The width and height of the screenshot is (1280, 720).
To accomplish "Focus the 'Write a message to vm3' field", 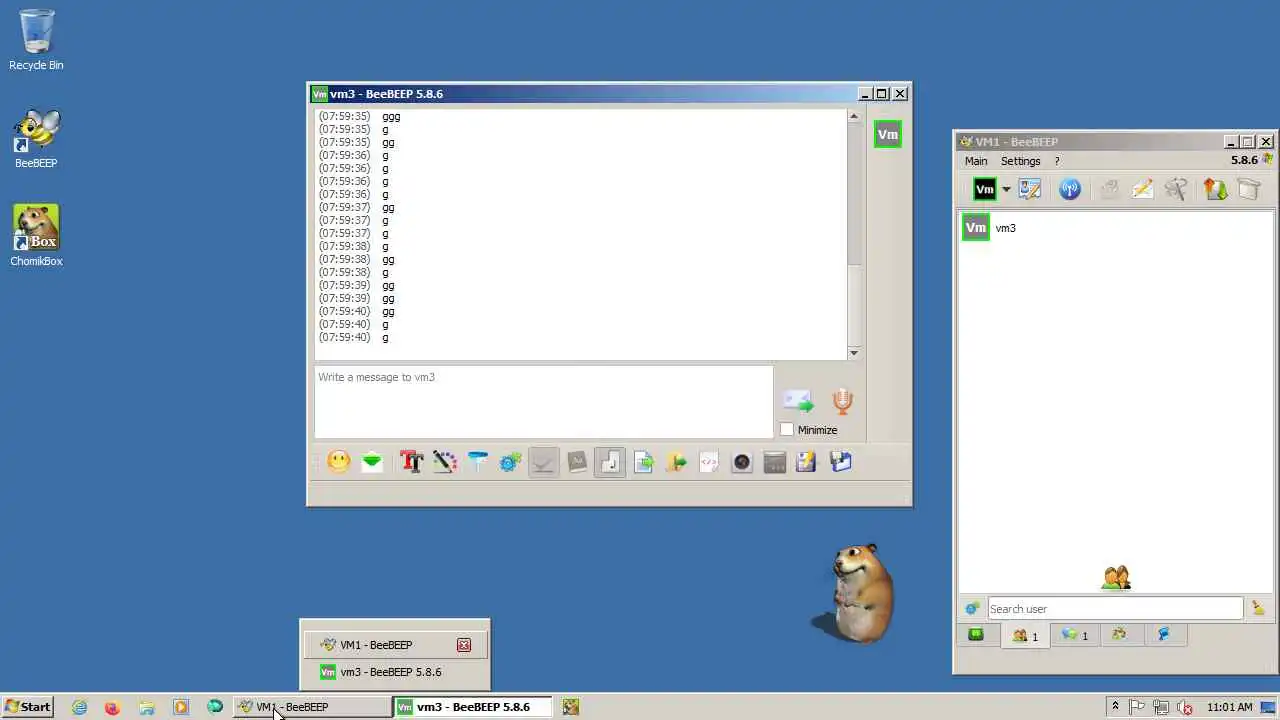I will (x=544, y=402).
